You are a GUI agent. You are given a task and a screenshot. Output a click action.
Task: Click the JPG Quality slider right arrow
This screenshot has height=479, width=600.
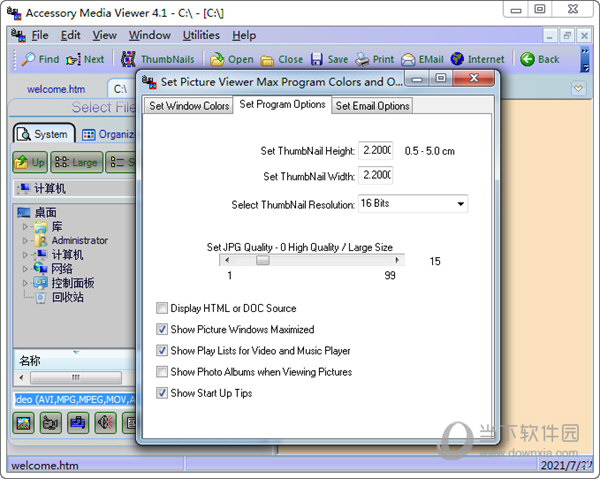click(397, 261)
